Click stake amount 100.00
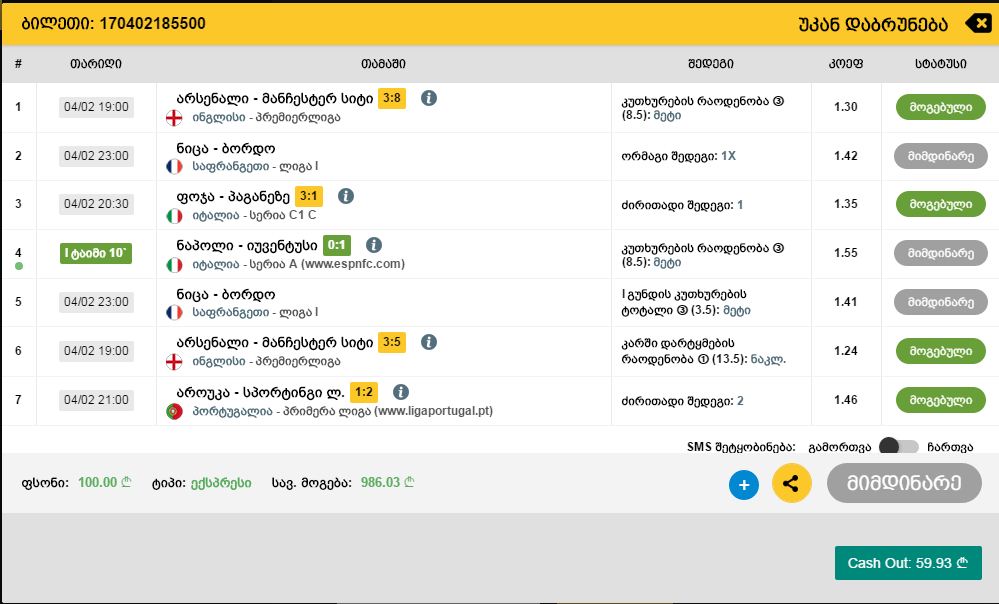This screenshot has width=999, height=604. (104, 483)
